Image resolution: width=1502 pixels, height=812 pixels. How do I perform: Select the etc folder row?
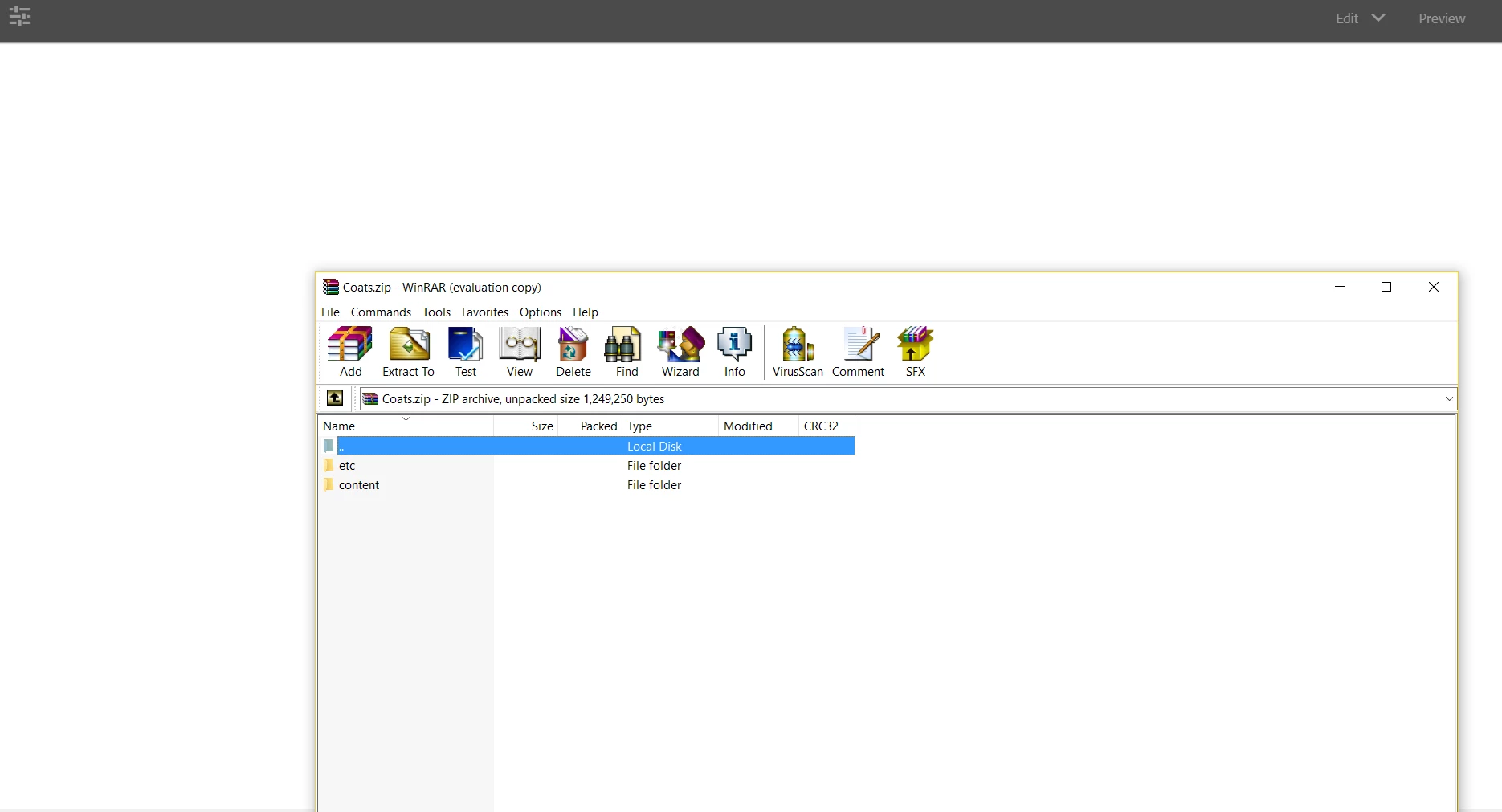click(x=587, y=465)
